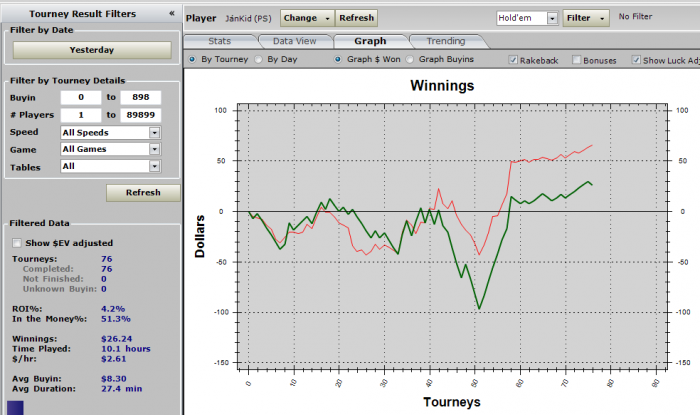The image size is (700, 415).
Task: Click the # Players maximum field 89899
Action: tap(141, 115)
